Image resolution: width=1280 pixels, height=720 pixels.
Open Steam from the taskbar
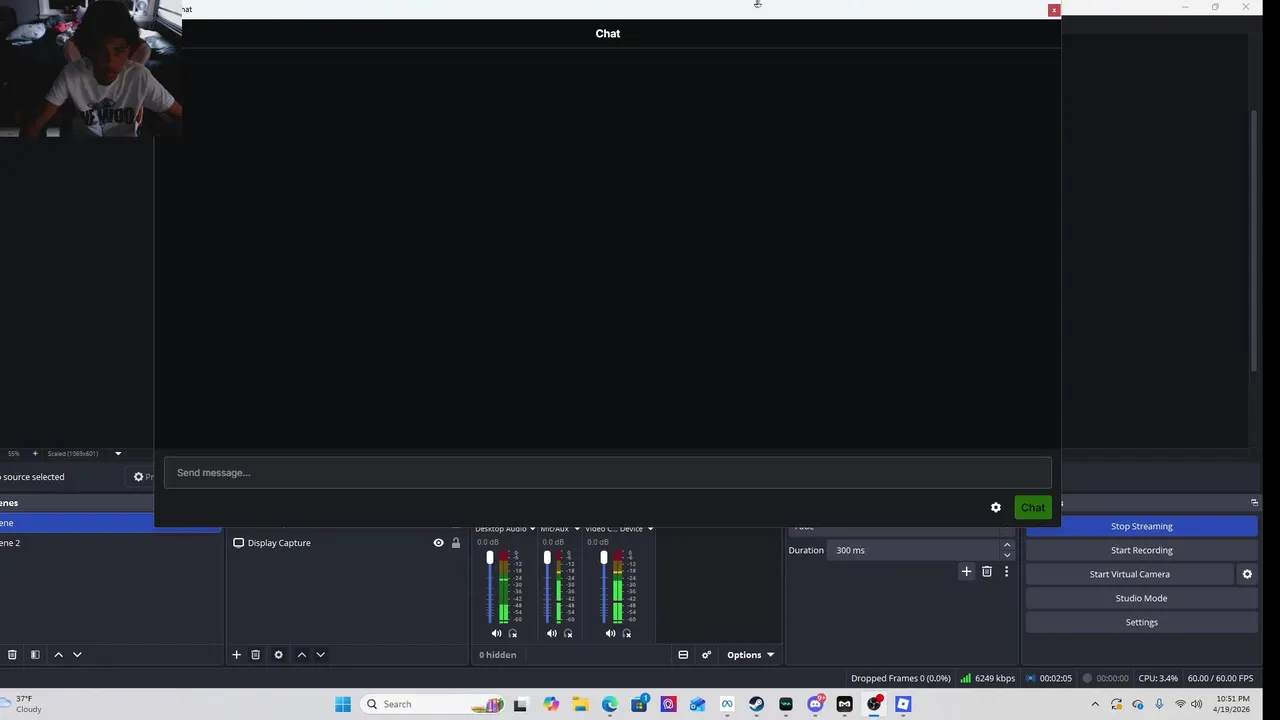pos(757,704)
